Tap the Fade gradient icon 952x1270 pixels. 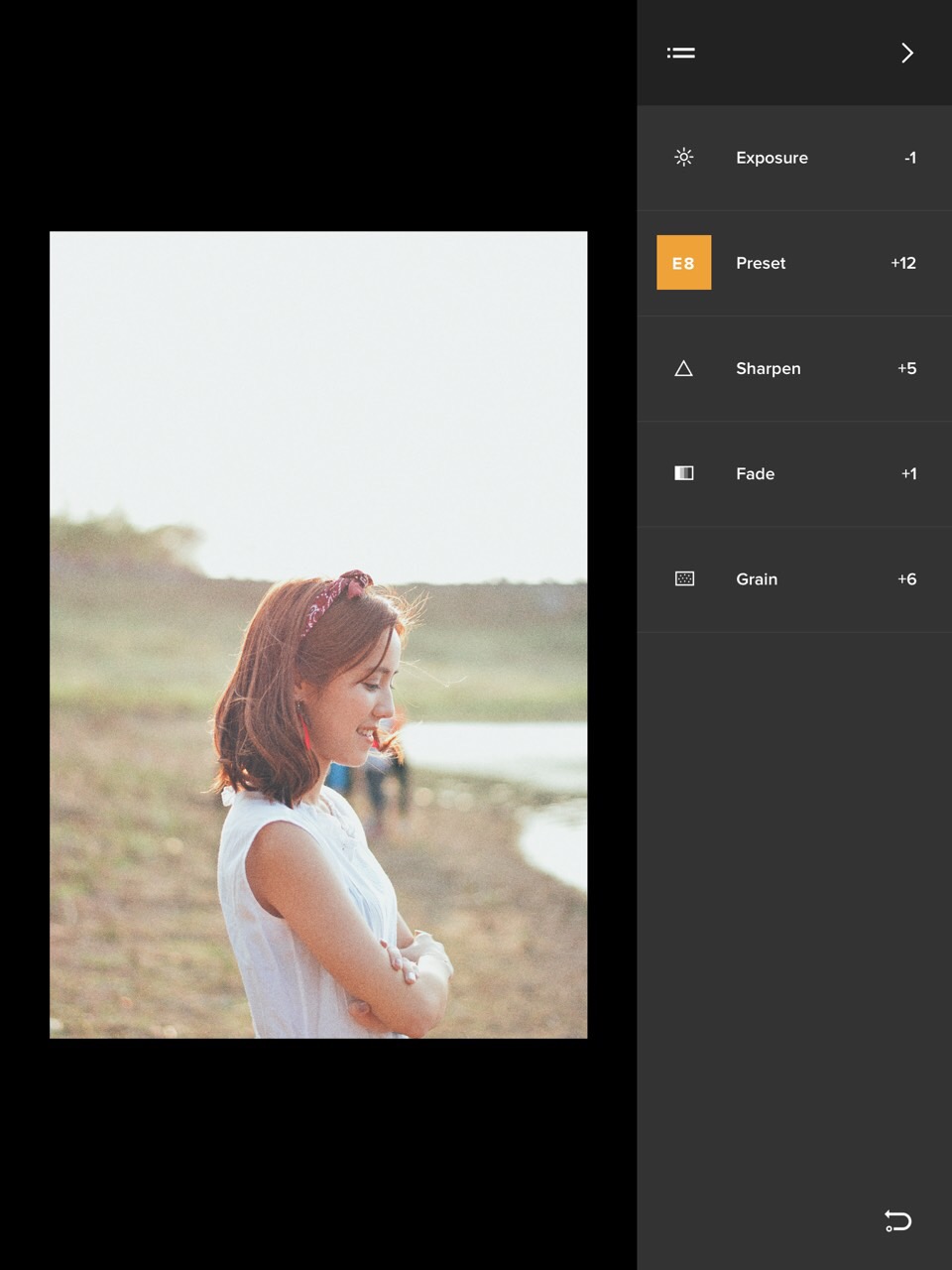pos(683,473)
